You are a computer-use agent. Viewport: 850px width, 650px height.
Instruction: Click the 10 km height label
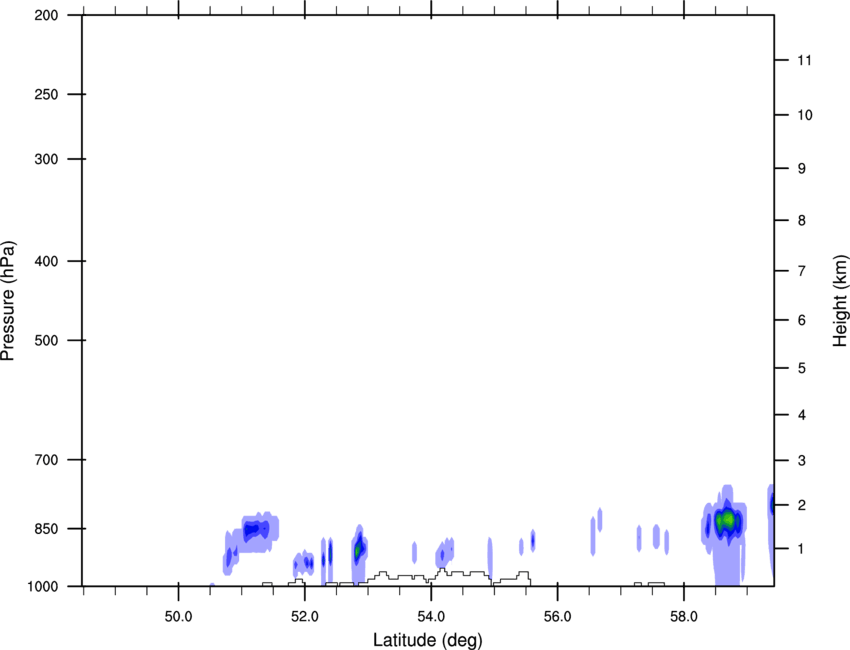click(804, 115)
